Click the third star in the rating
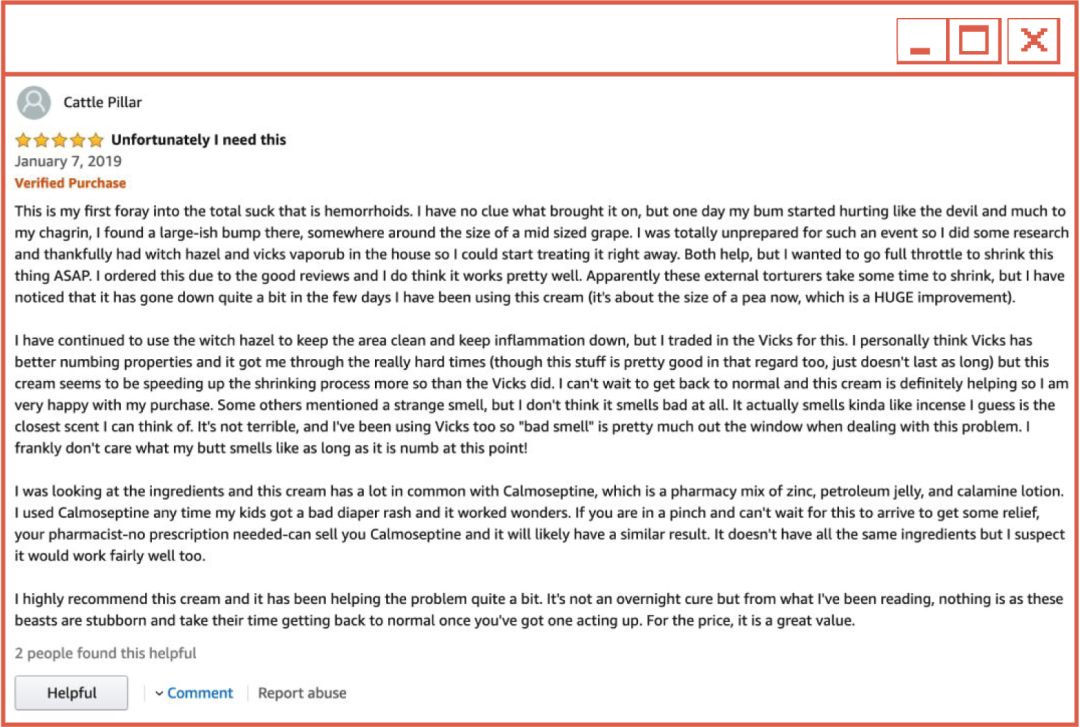1080x727 pixels. point(59,140)
